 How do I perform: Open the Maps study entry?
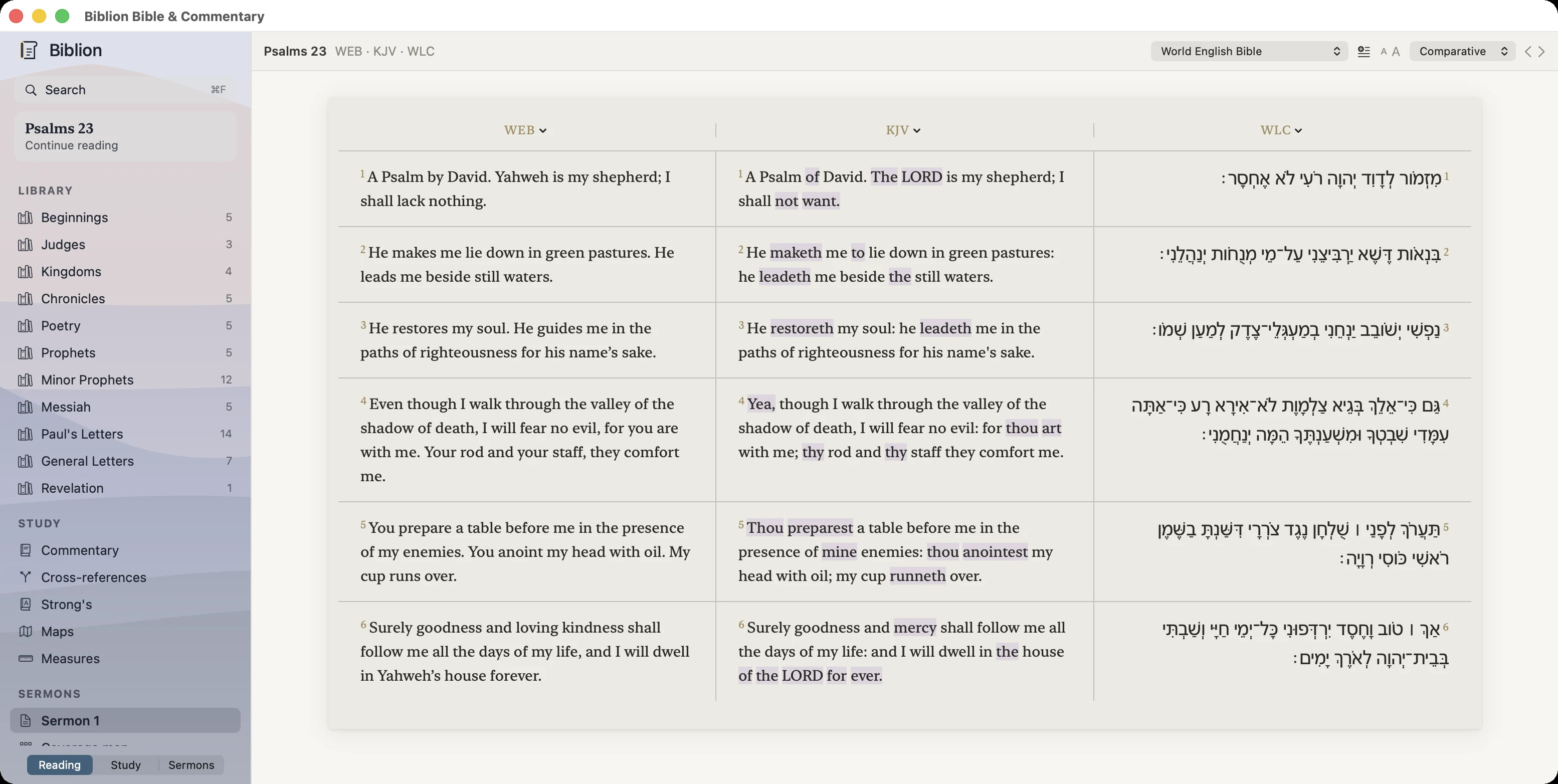125,632
